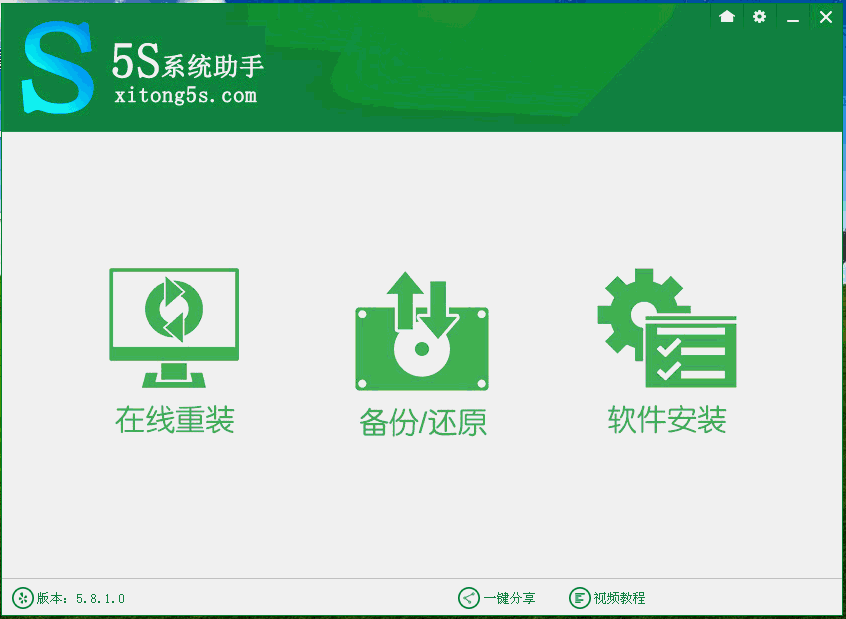Screen dimensions: 846x619
Task: Click the video icon beside 视频教程
Action: pyautogui.click(x=579, y=598)
